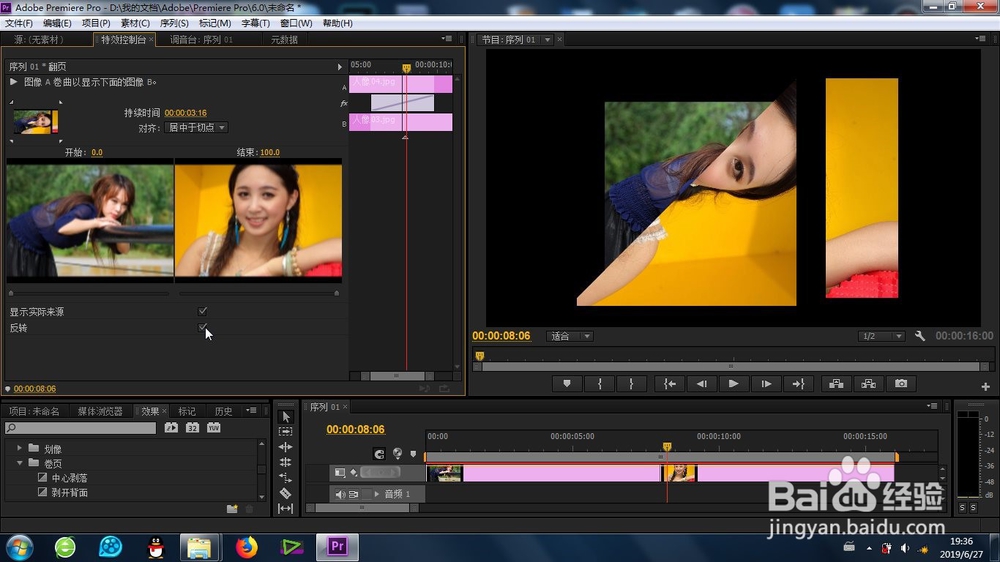The image size is (1000, 562).
Task: Add a marker in Program monitor
Action: (x=566, y=383)
